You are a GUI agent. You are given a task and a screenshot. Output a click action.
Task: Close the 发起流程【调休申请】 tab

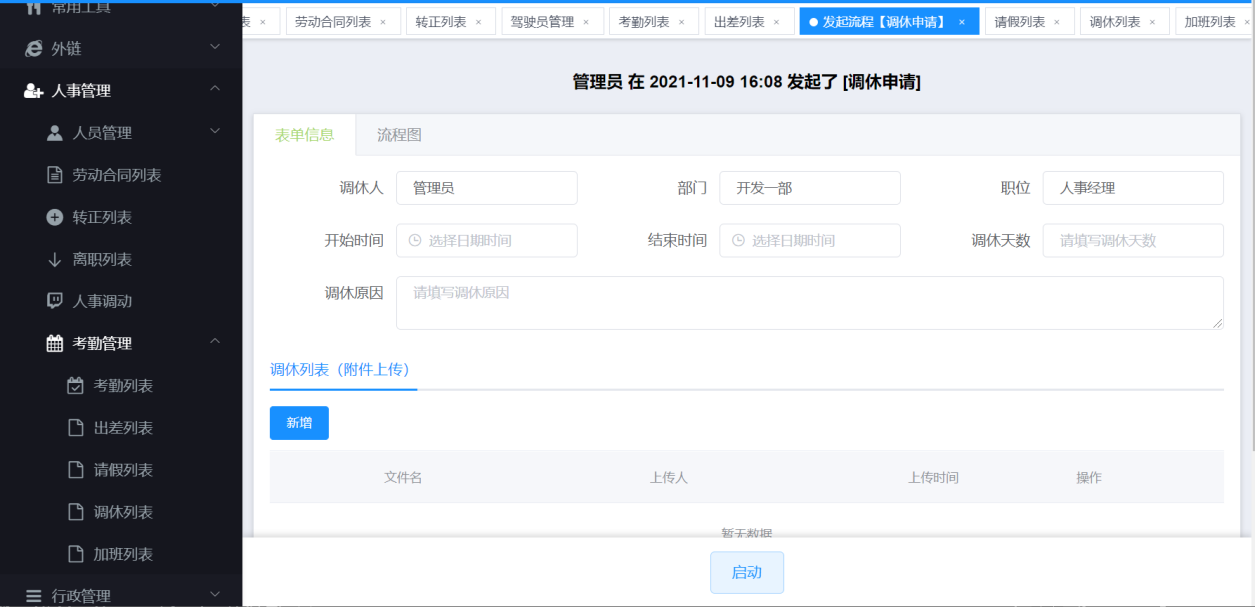pyautogui.click(x=962, y=22)
